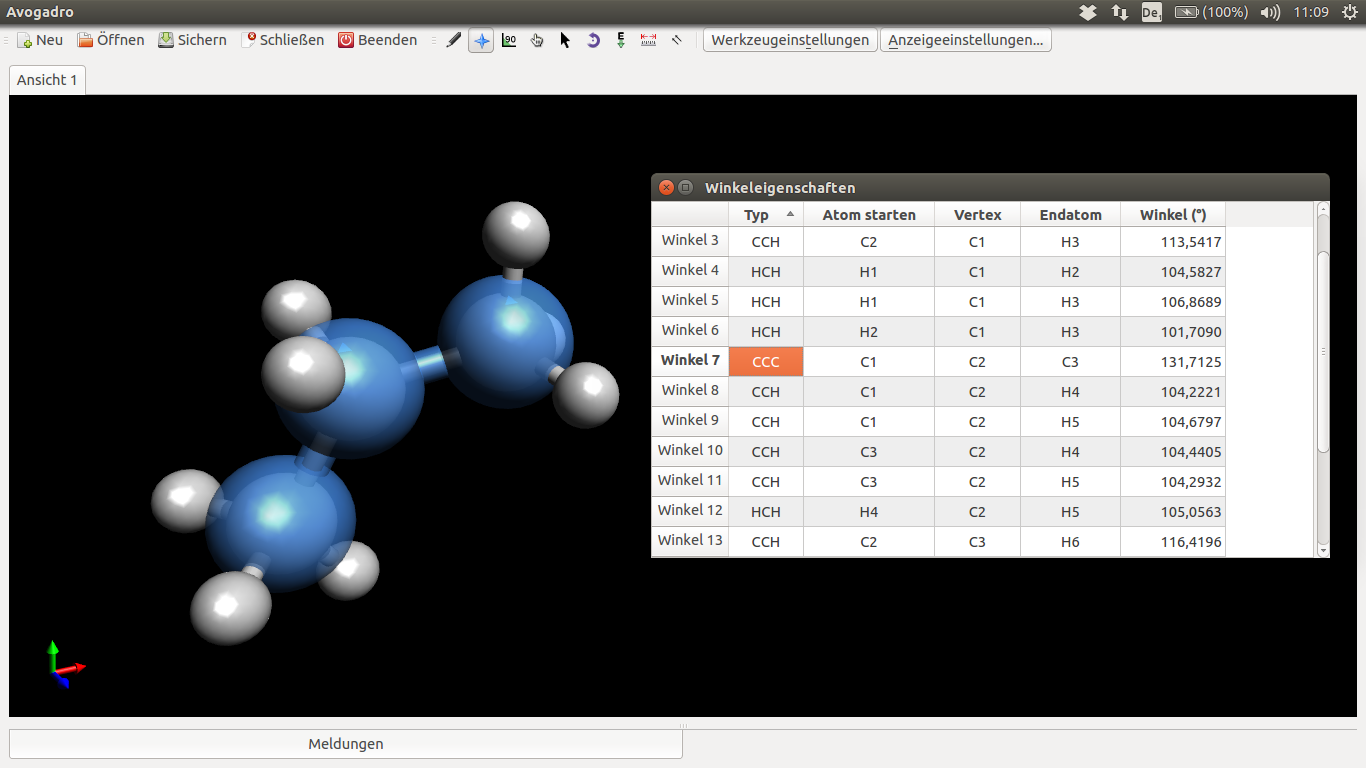This screenshot has width=1366, height=768.
Task: Open the network connection indicator
Action: [1120, 12]
